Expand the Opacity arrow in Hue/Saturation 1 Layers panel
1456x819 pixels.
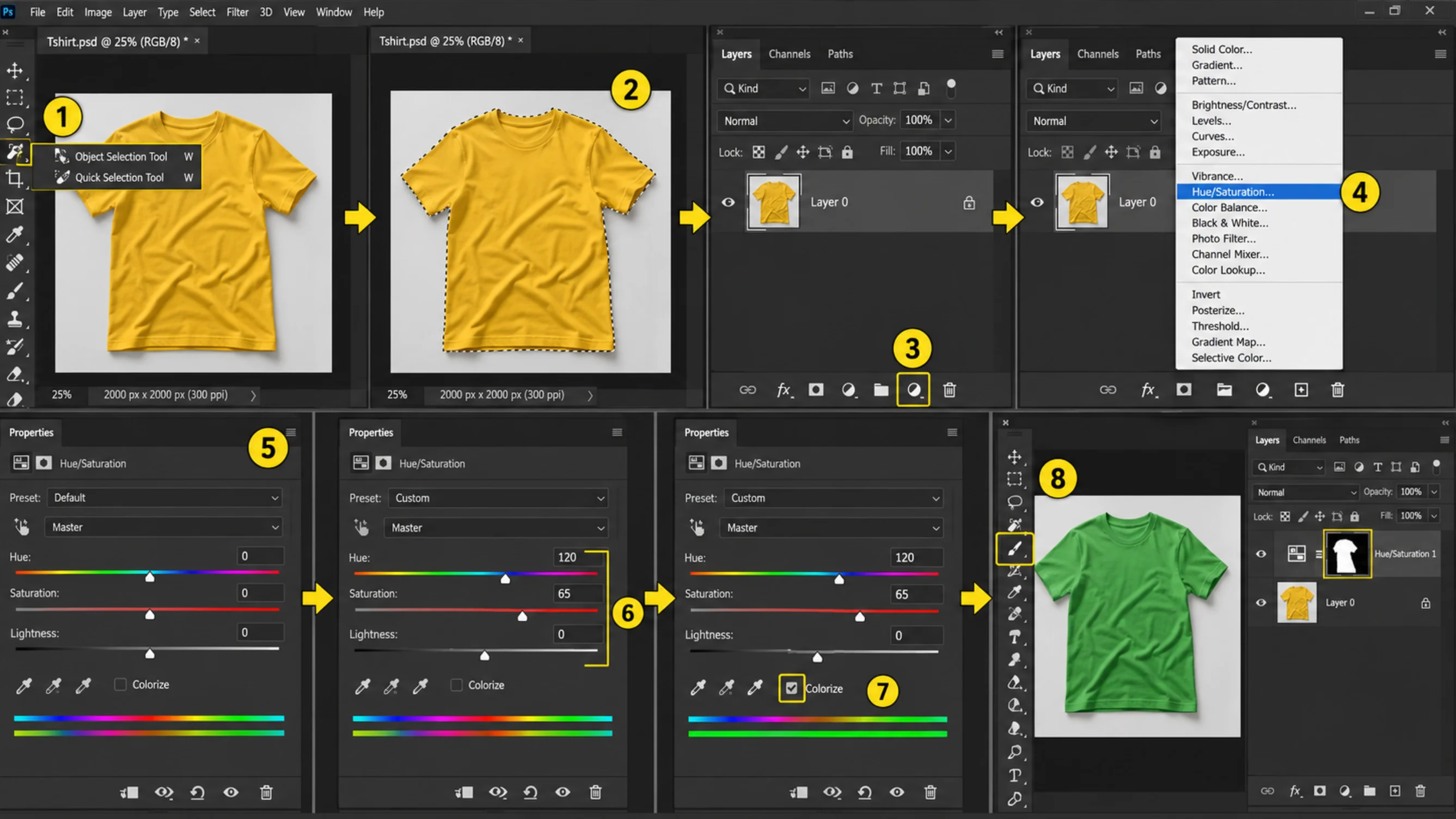(1434, 492)
